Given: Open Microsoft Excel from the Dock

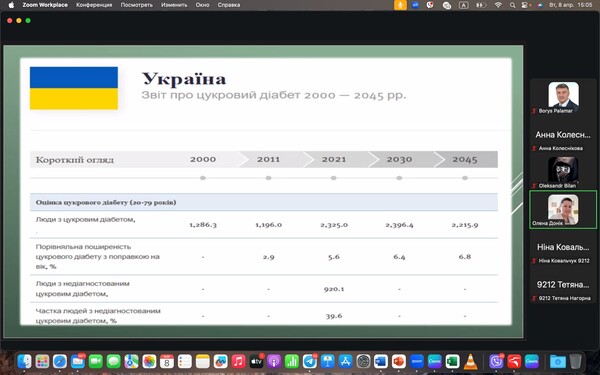Looking at the screenshot, I should pyautogui.click(x=452, y=361).
